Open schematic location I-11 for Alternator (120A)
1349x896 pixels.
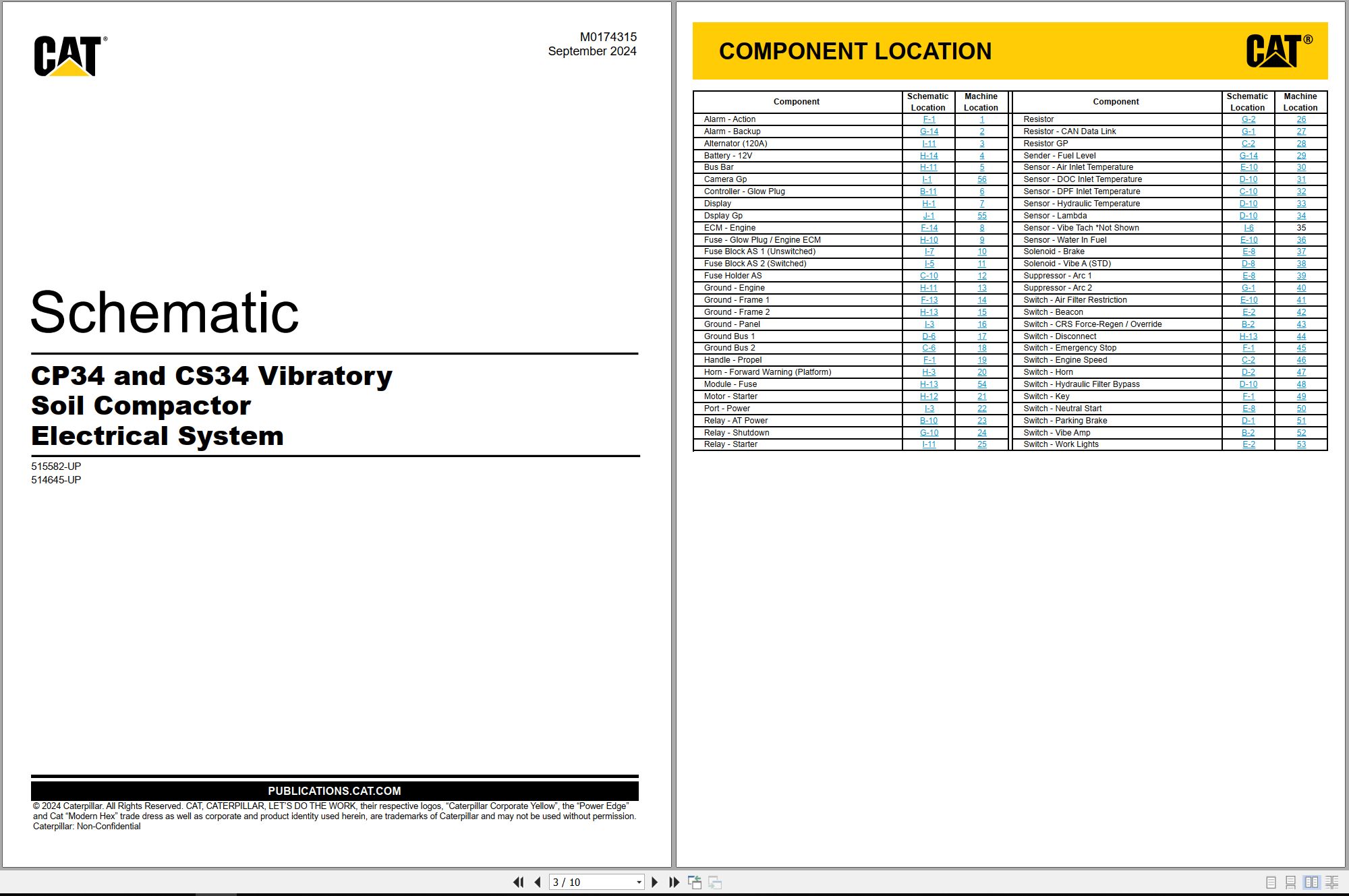pyautogui.click(x=929, y=144)
